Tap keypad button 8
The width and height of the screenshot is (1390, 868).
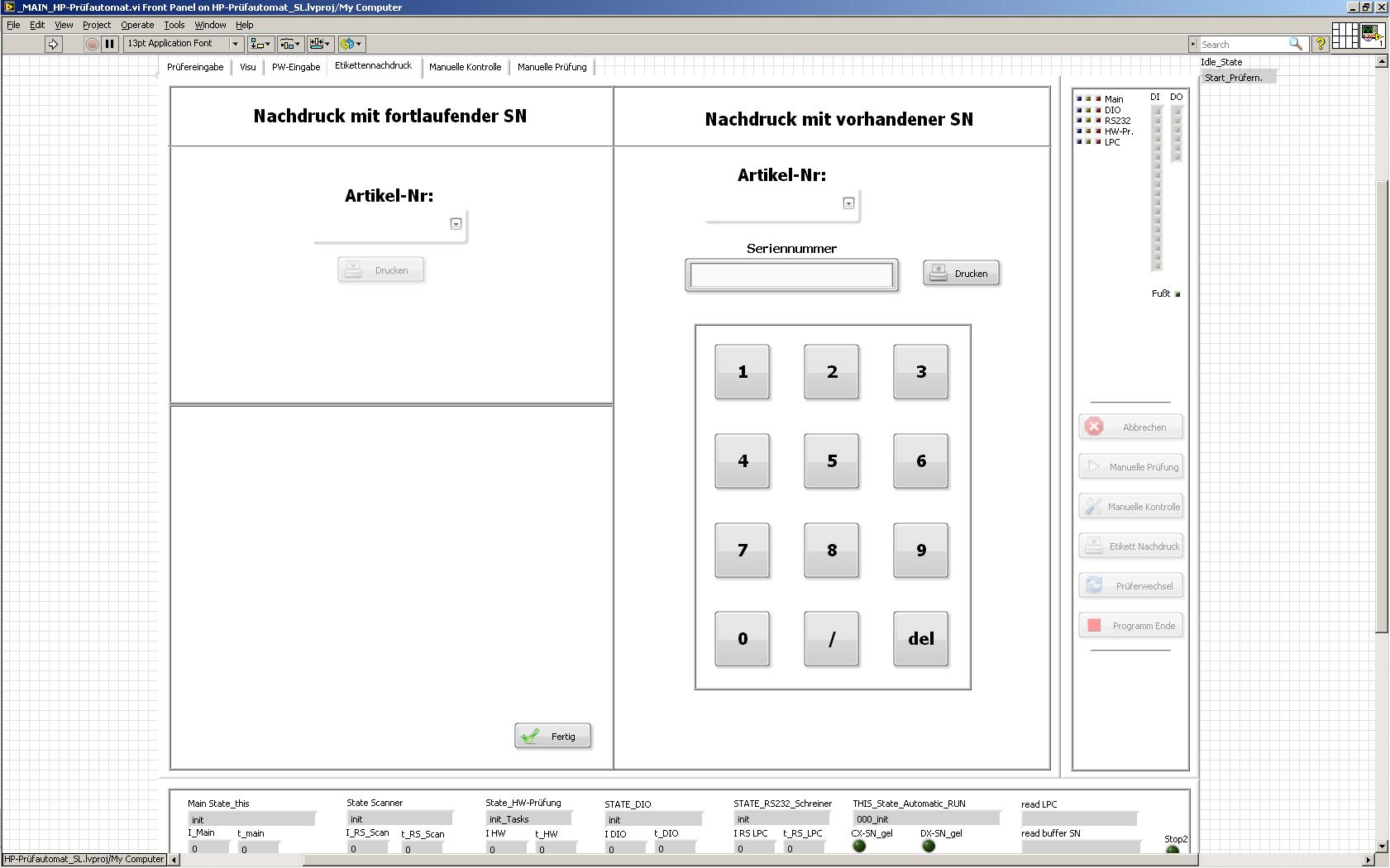click(x=832, y=551)
